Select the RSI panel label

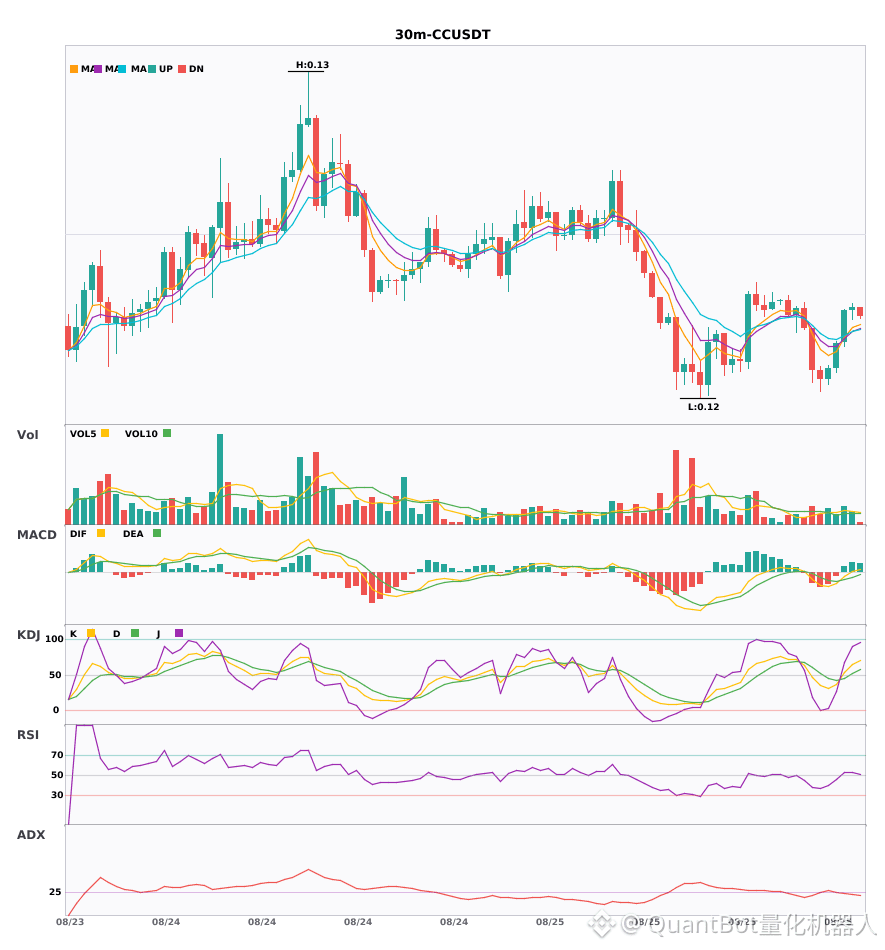click(28, 735)
